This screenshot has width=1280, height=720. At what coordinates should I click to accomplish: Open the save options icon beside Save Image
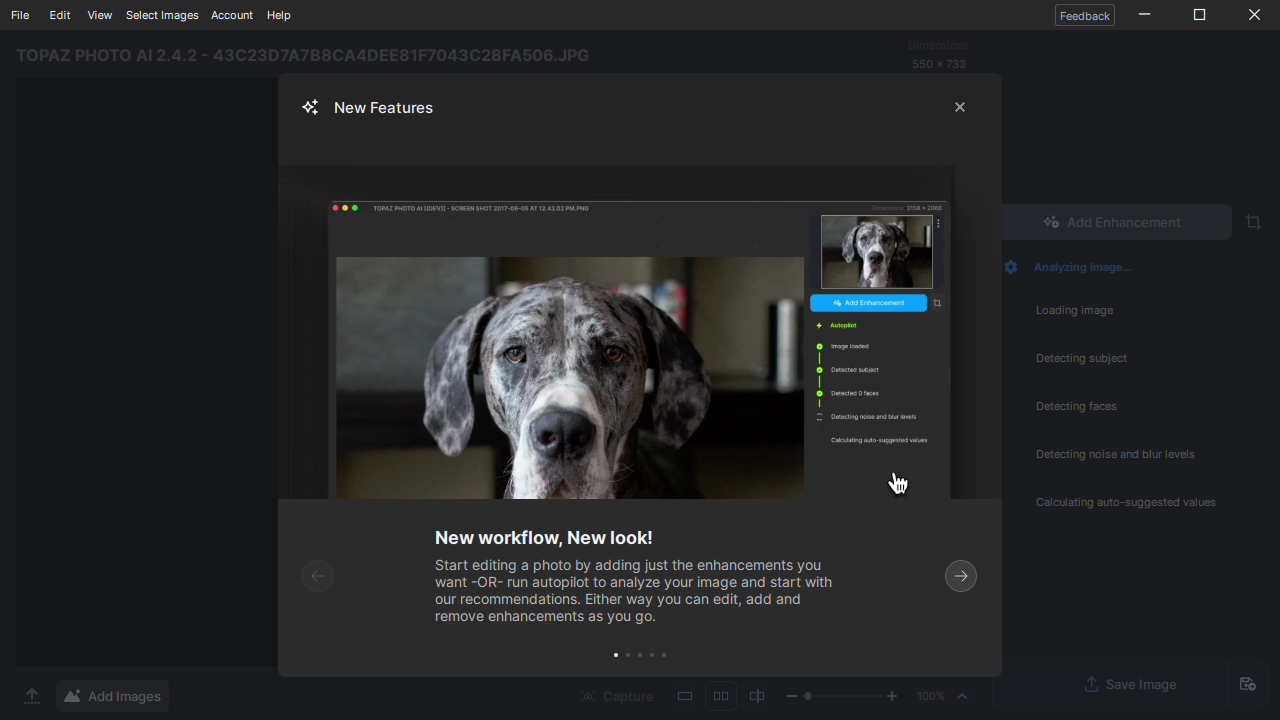1247,684
